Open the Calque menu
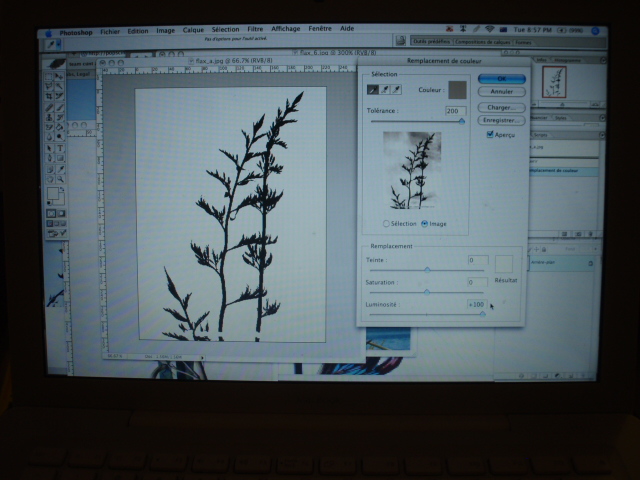 click(193, 30)
